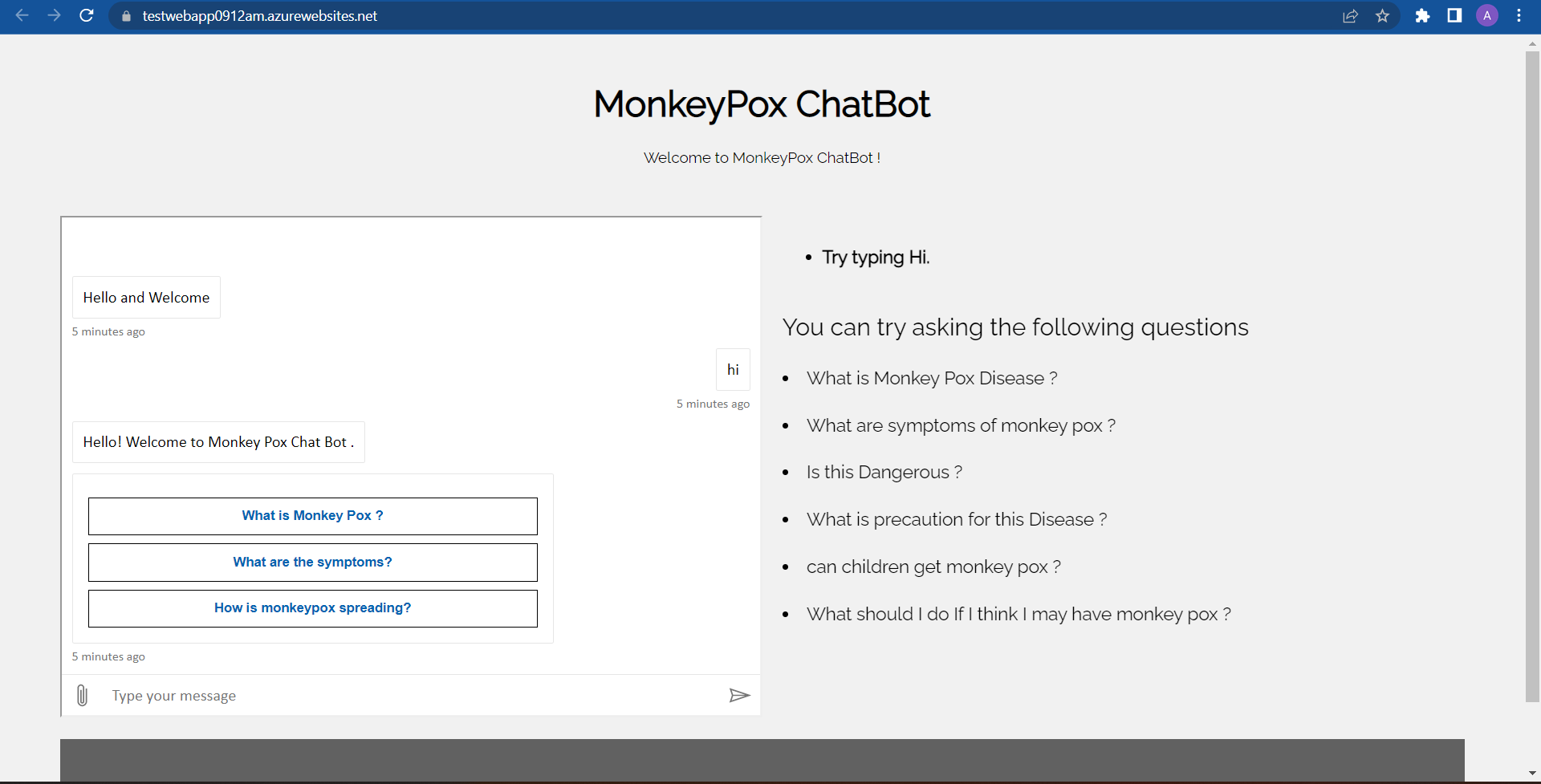Select "What is Monkey Pox ?" suggestion
The width and height of the screenshot is (1541, 784).
click(312, 515)
